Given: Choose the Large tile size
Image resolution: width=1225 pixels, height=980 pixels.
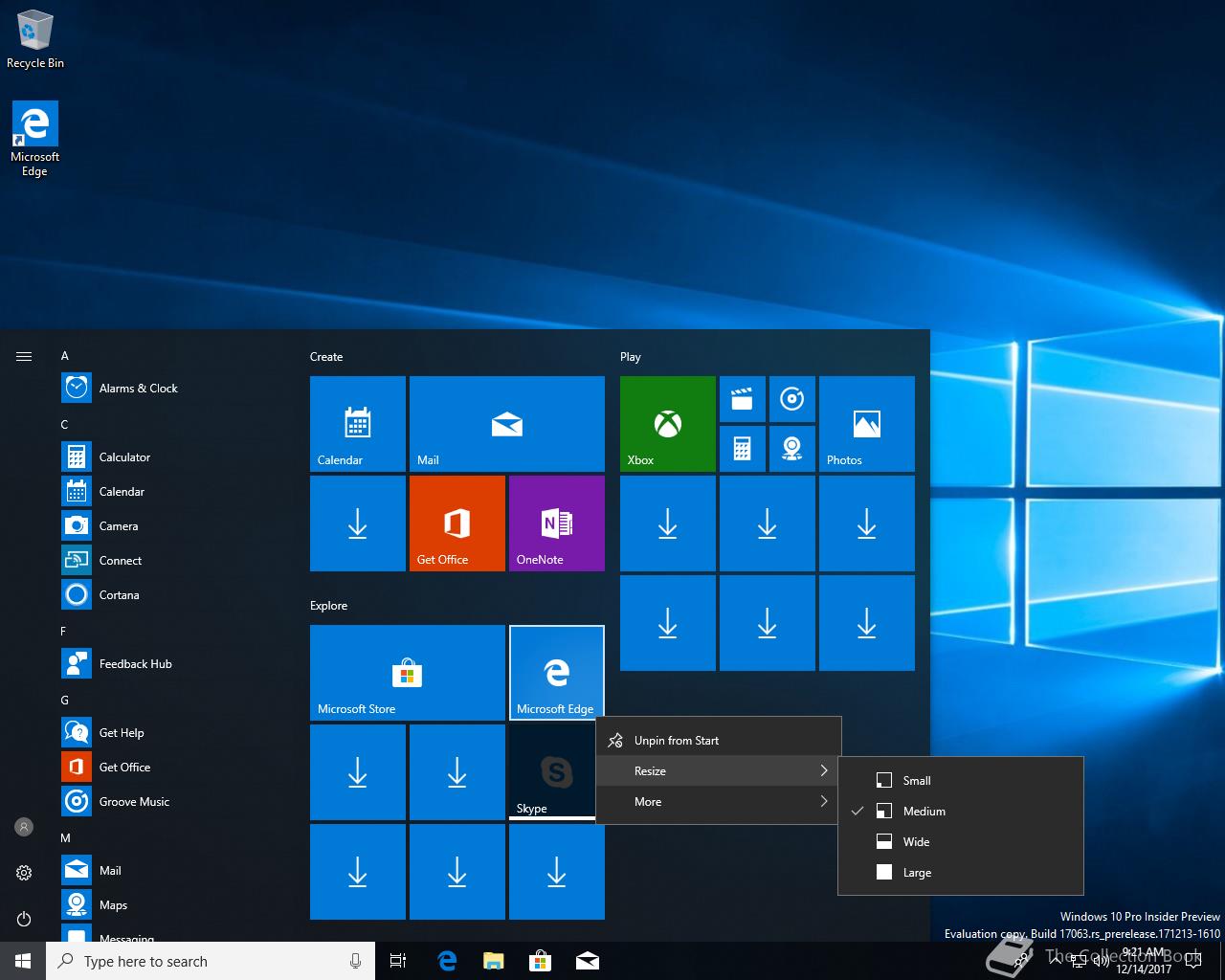Looking at the screenshot, I should coord(961,872).
